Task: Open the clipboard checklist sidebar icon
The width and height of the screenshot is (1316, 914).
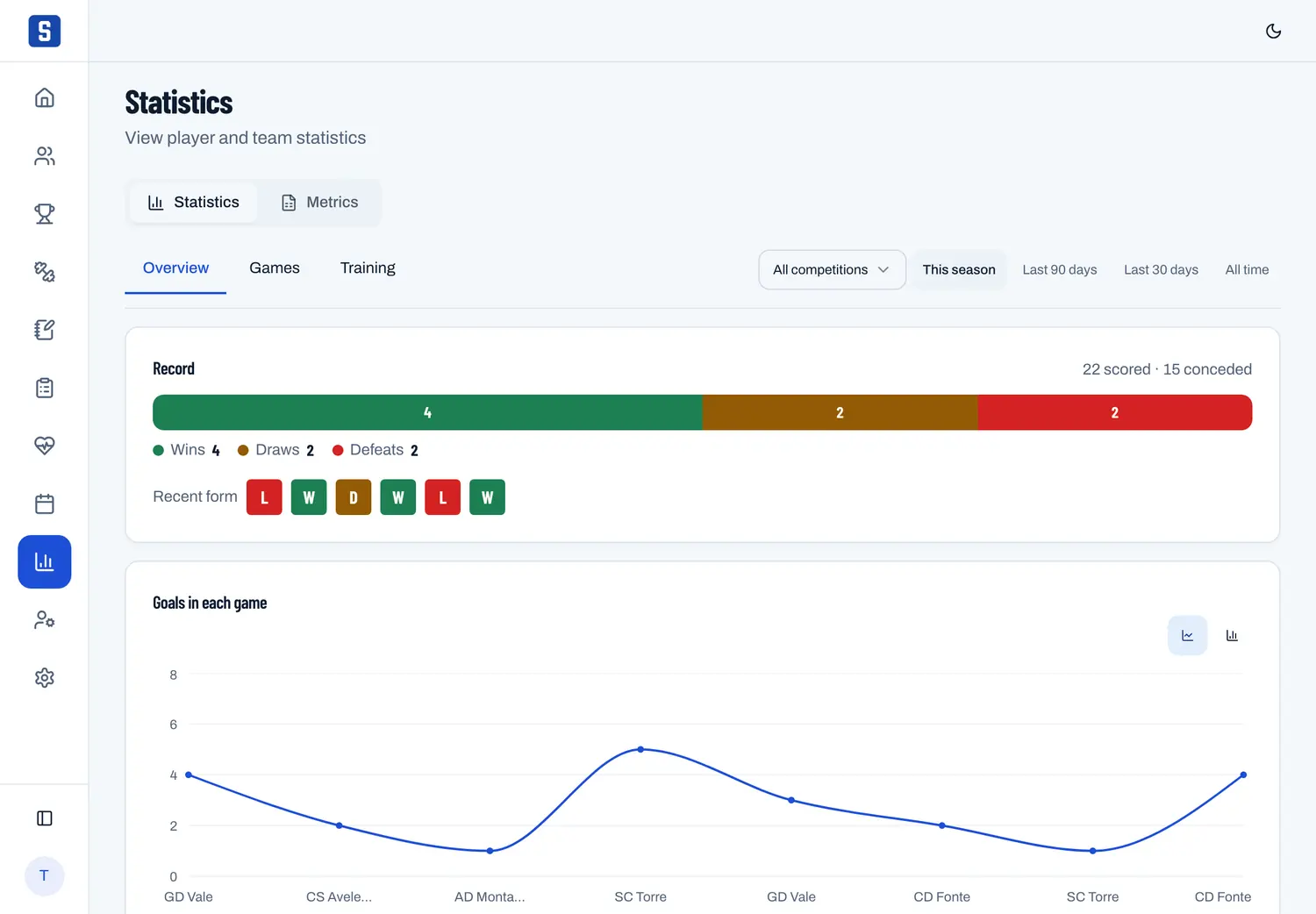Action: [x=44, y=388]
